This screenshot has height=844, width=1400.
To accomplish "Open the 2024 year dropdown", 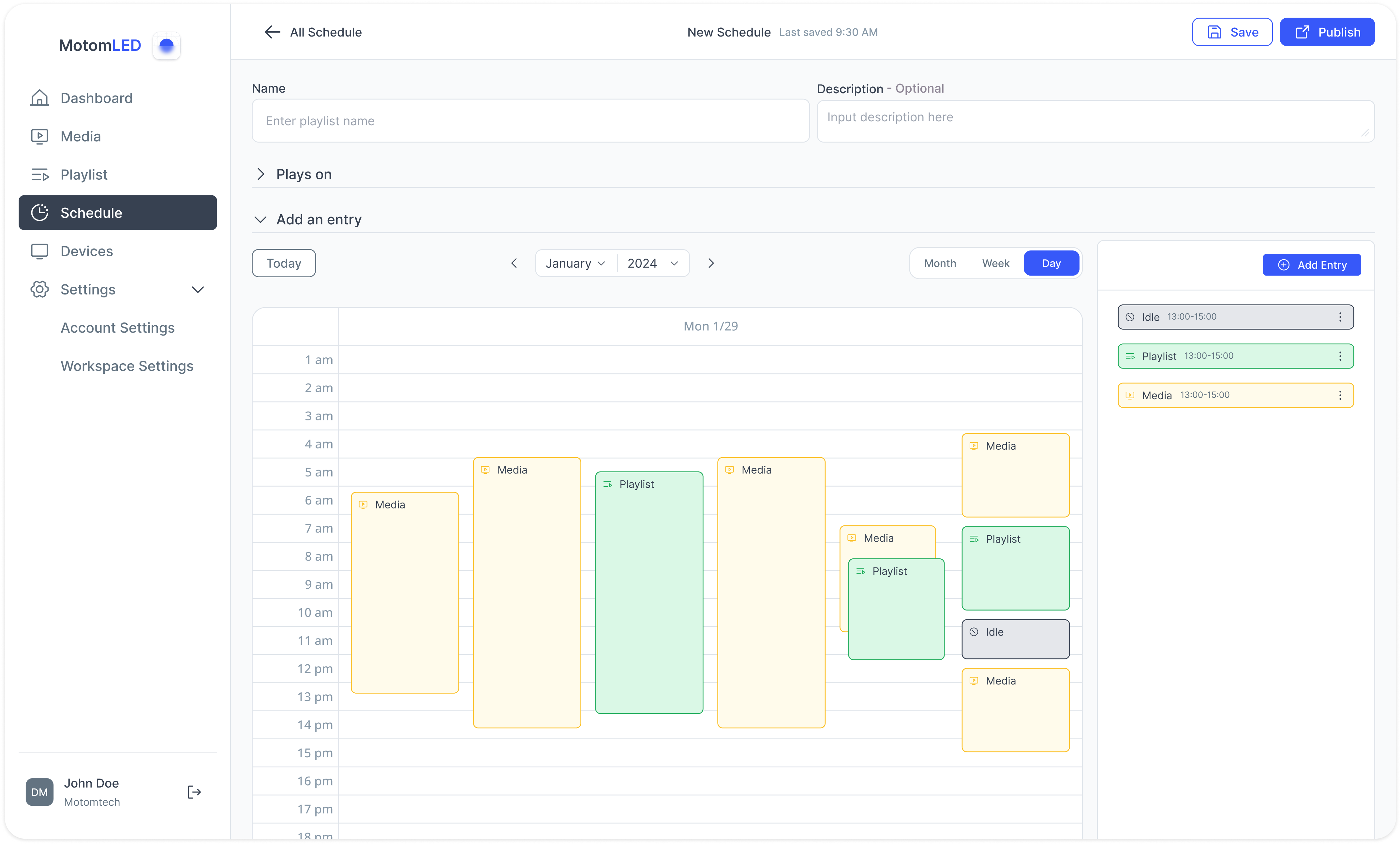I will coord(653,263).
